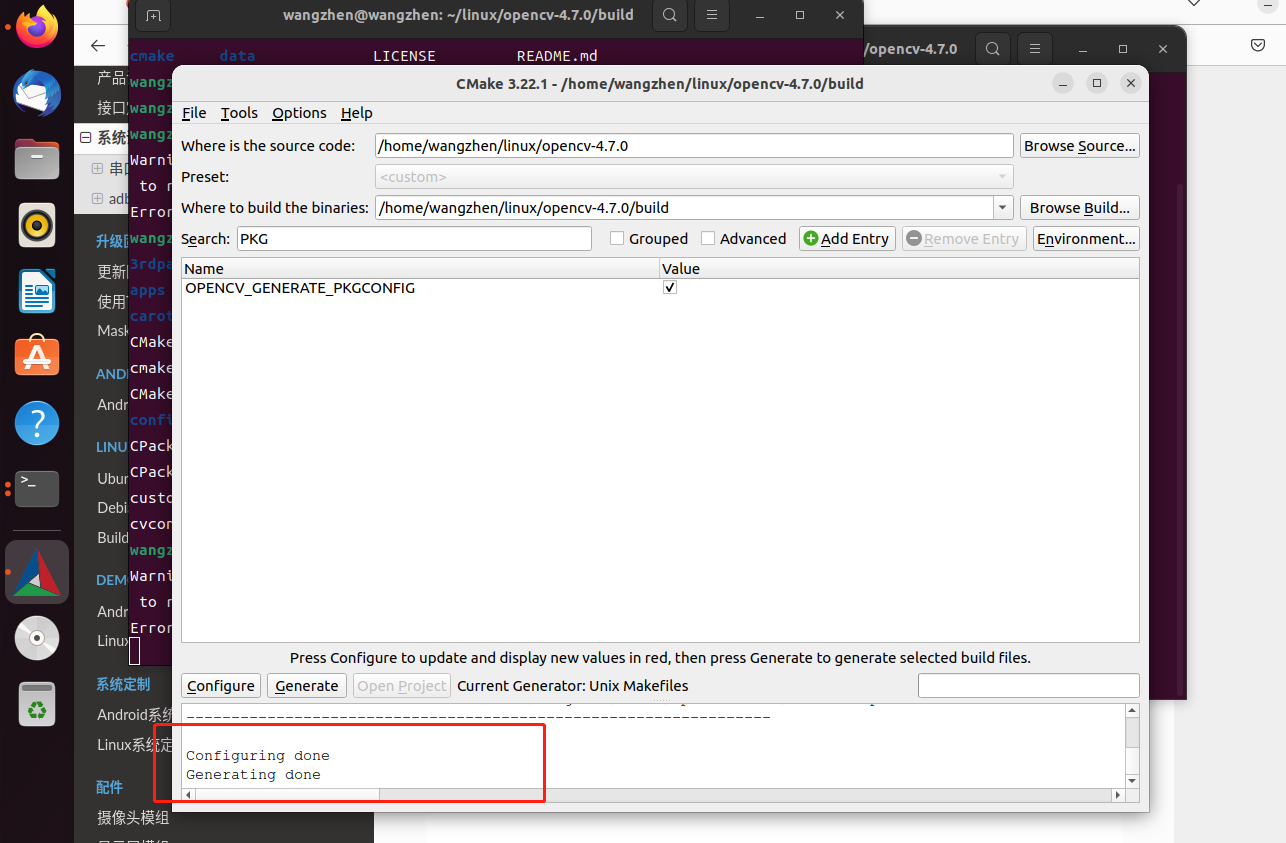Click Browse Build button
The height and width of the screenshot is (843, 1286).
pyautogui.click(x=1079, y=207)
